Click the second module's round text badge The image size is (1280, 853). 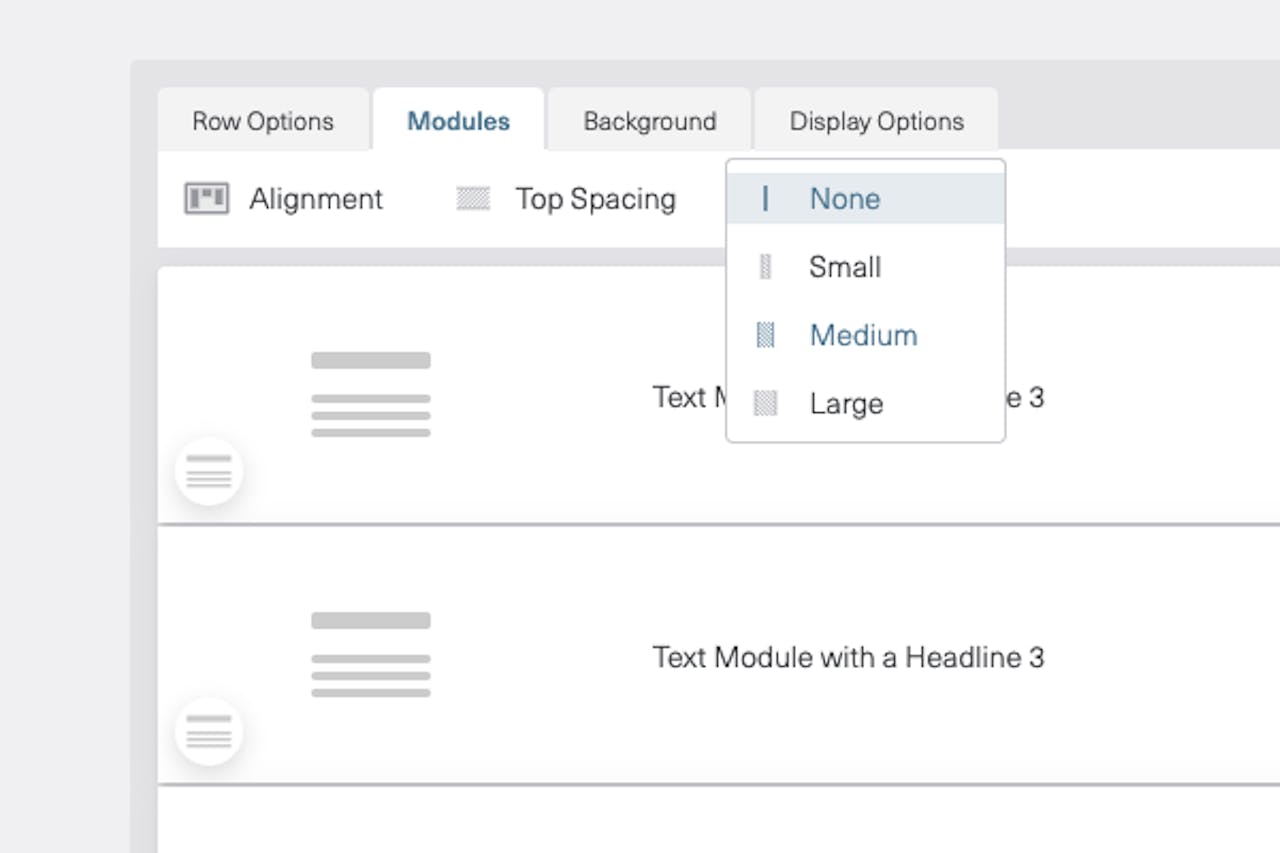coord(209,731)
